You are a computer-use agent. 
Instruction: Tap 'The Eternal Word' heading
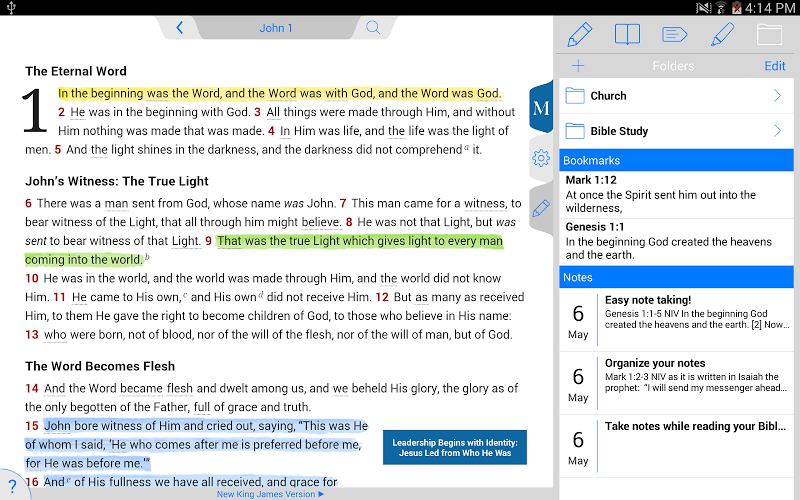76,71
